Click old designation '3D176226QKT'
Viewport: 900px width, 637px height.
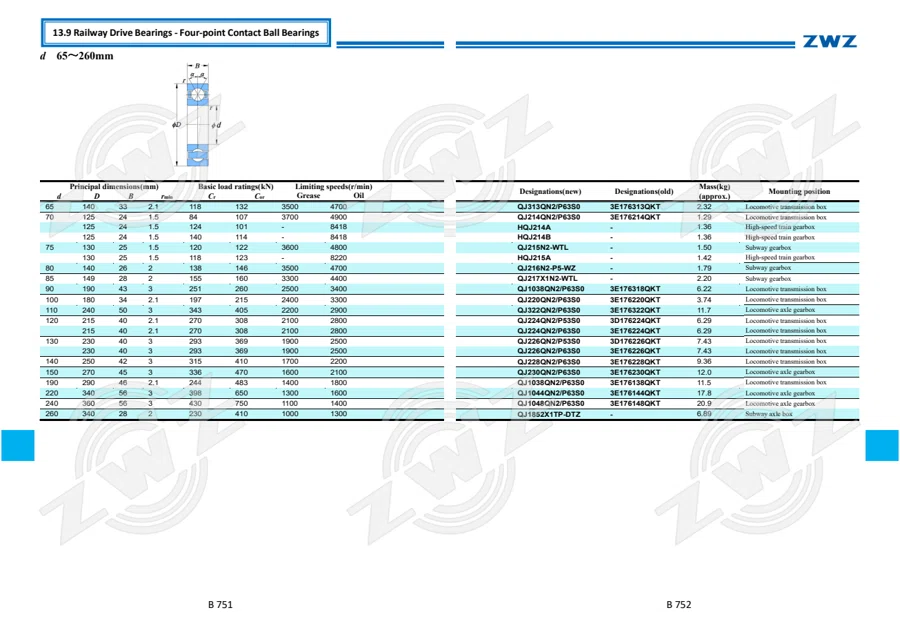tap(635, 341)
